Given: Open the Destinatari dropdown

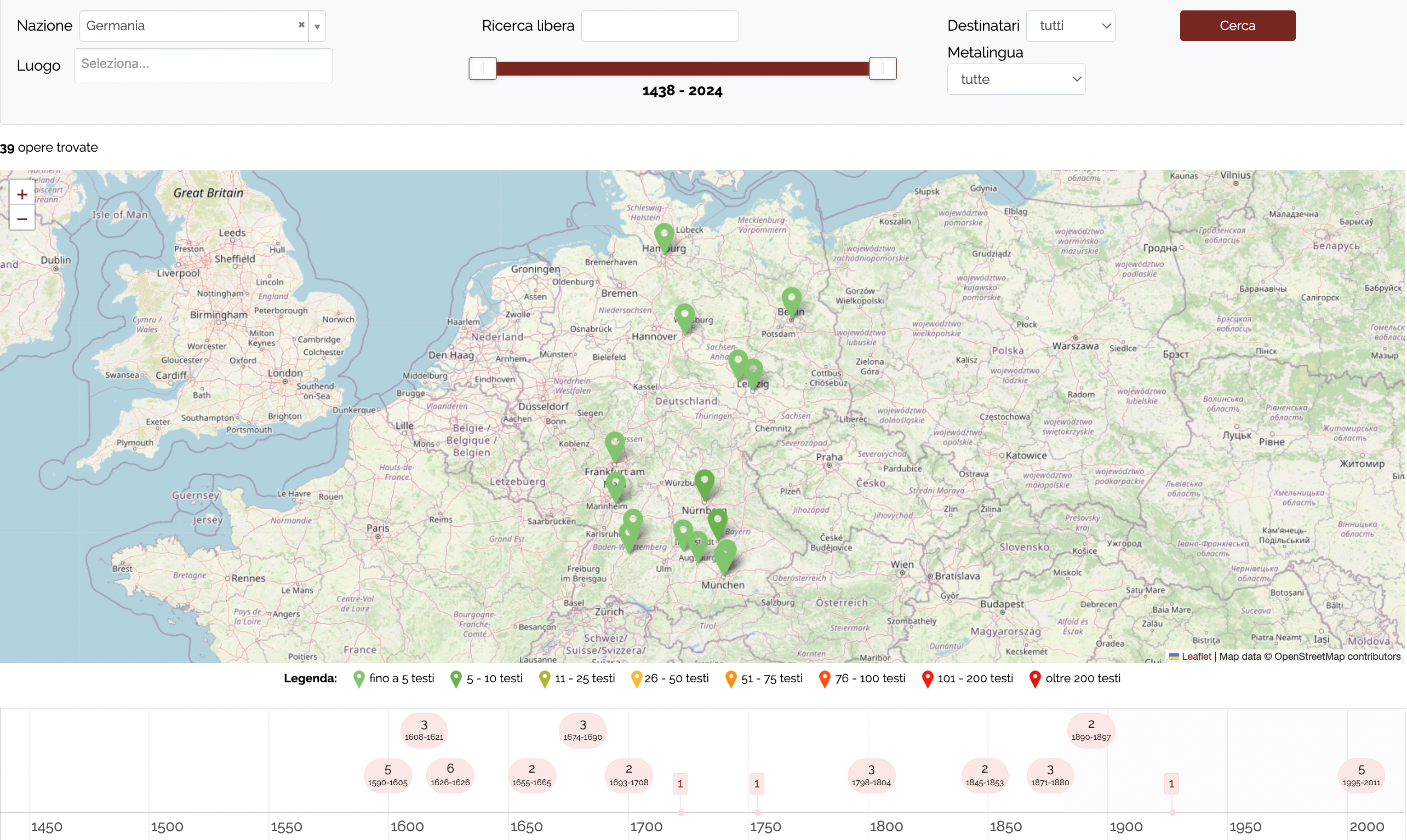Looking at the screenshot, I should click(1072, 26).
